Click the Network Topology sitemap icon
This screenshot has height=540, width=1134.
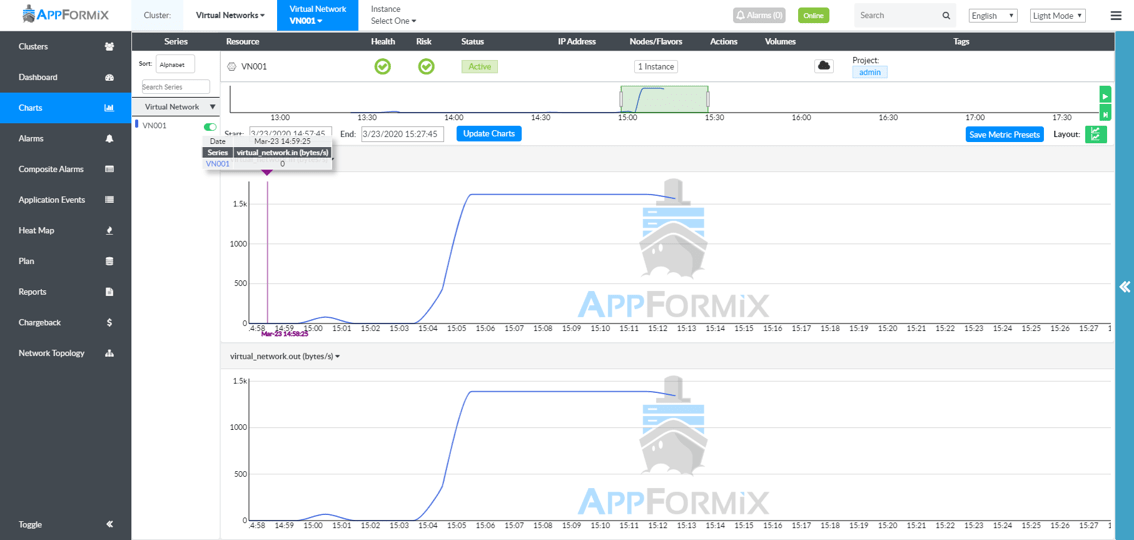pyautogui.click(x=109, y=353)
